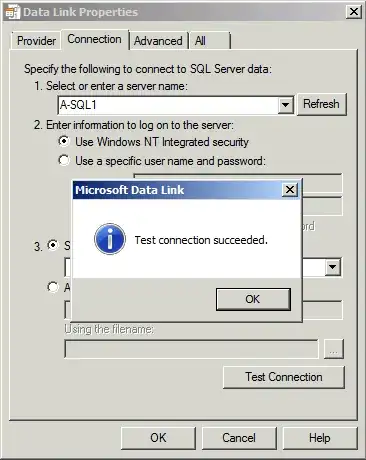Switch to the Provider tab
This screenshot has width=366, height=460.
36,41
